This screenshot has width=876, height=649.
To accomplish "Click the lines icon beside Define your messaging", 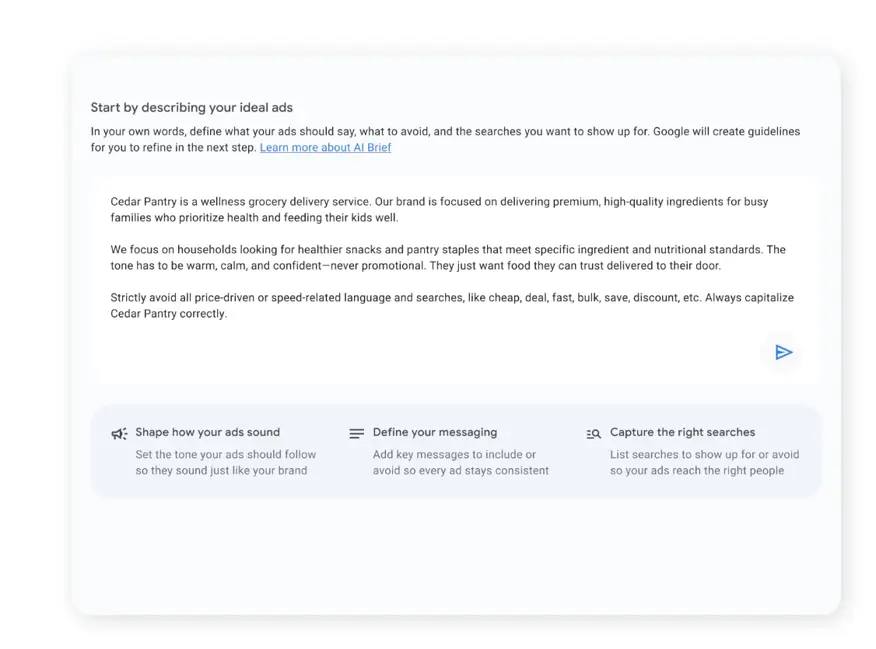I will pos(356,433).
